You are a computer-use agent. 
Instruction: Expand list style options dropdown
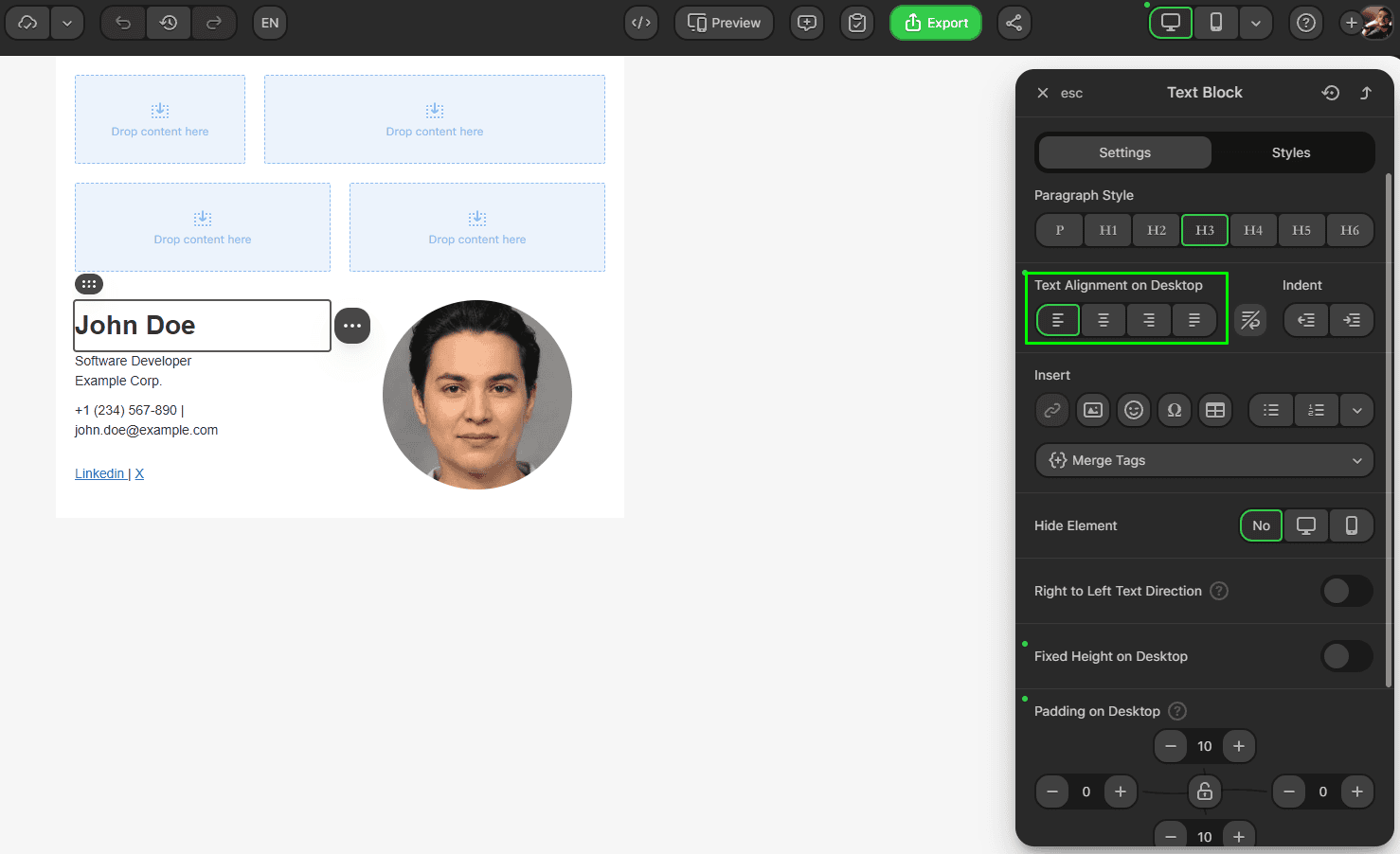pos(1357,410)
